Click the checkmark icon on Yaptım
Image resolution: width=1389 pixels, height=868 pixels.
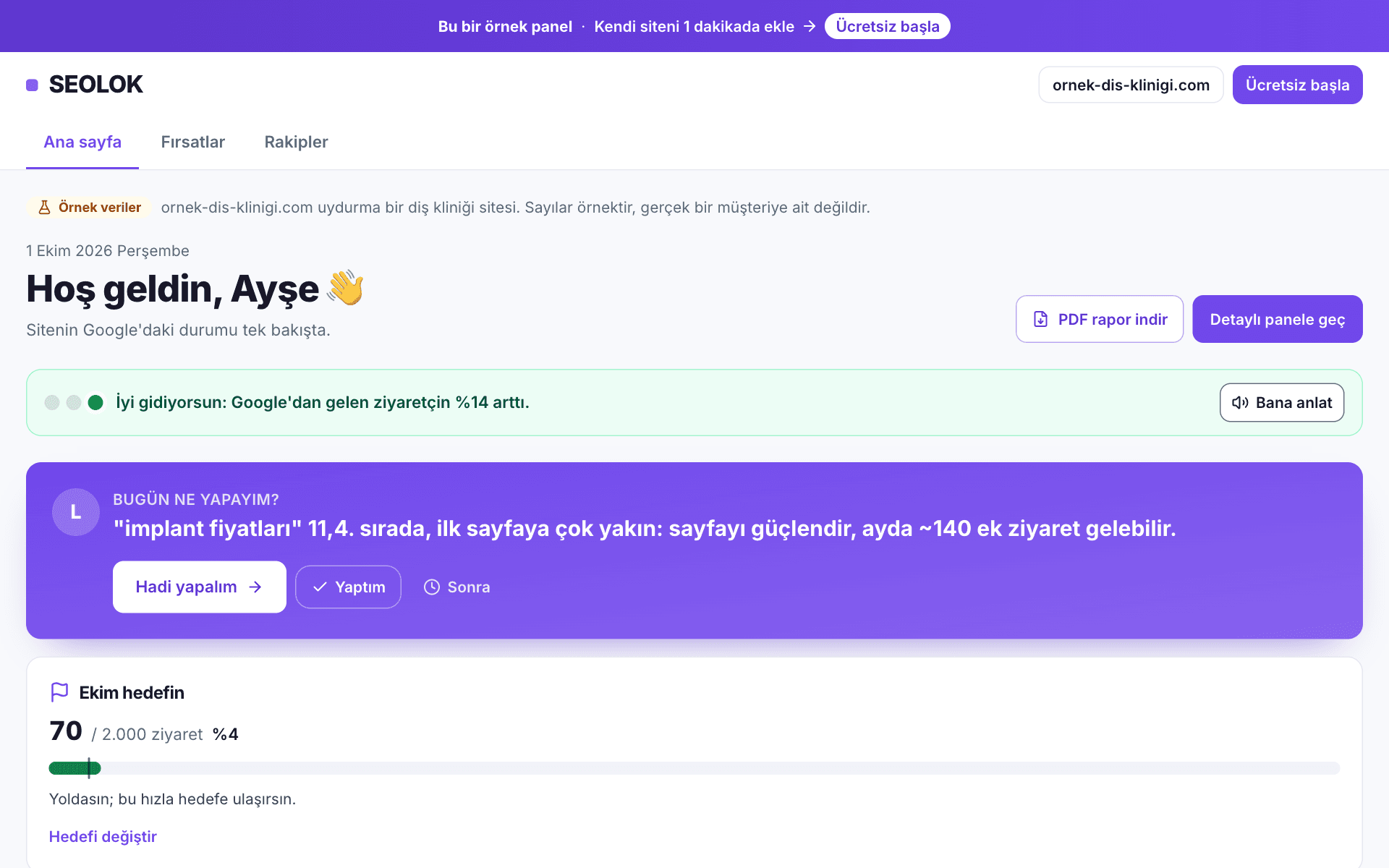[320, 587]
